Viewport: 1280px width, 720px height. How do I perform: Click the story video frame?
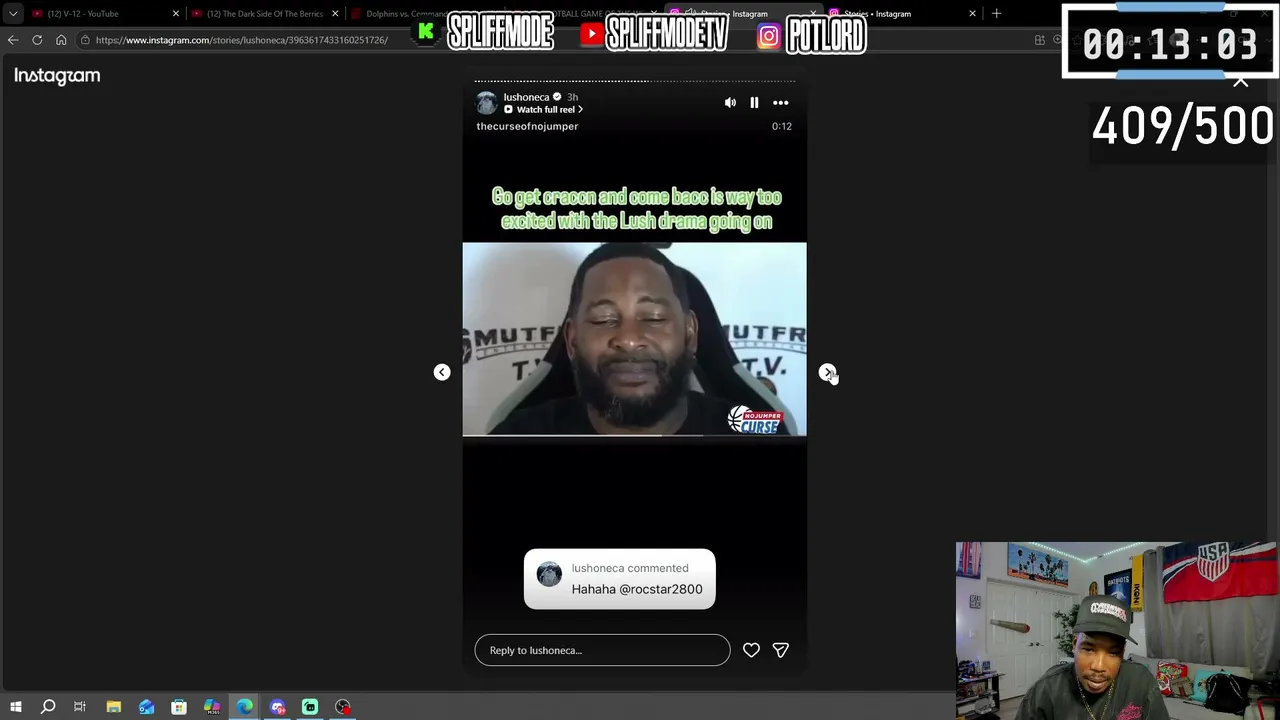coord(634,339)
